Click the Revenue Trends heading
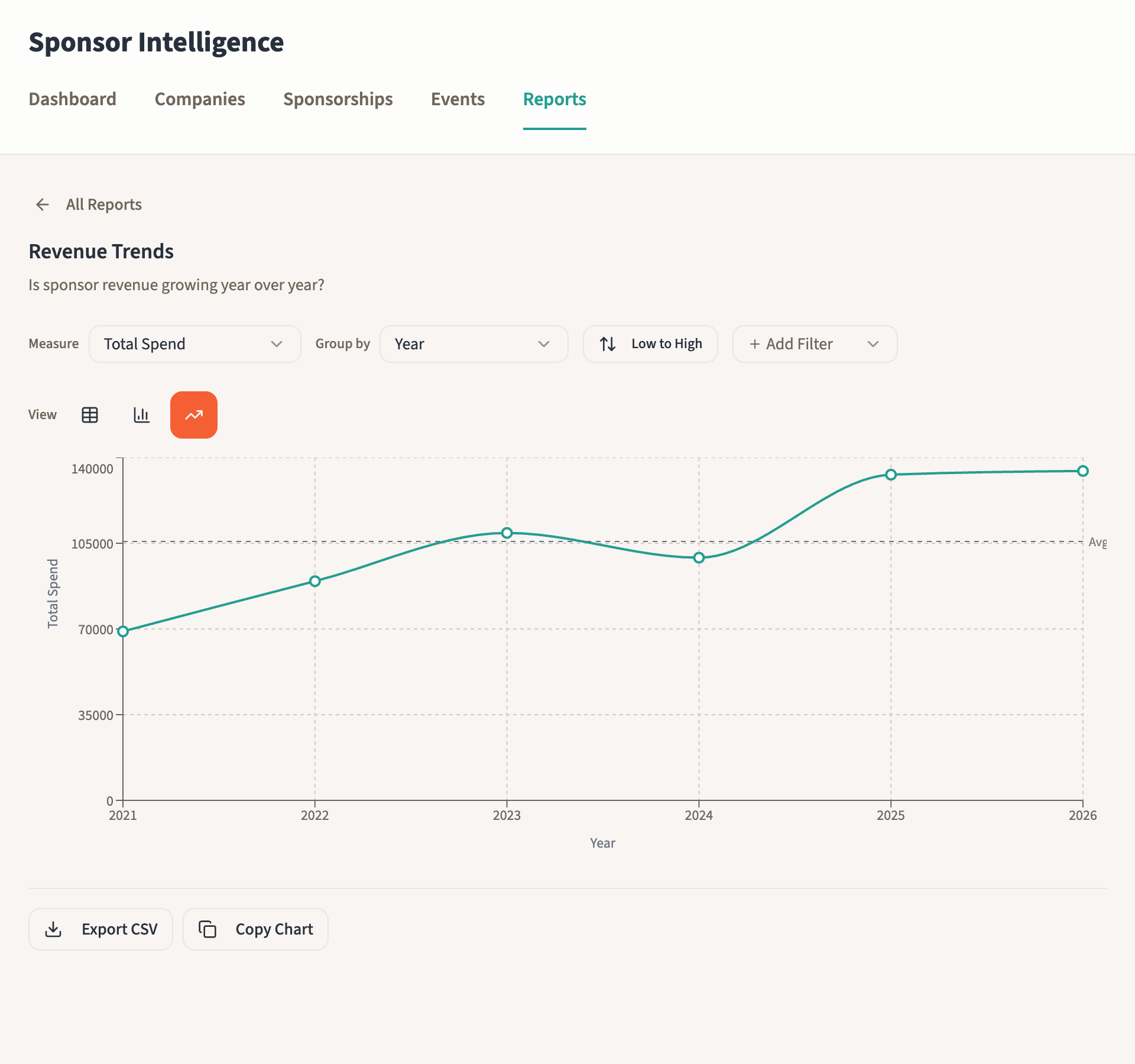Image resolution: width=1135 pixels, height=1064 pixels. 101,251
